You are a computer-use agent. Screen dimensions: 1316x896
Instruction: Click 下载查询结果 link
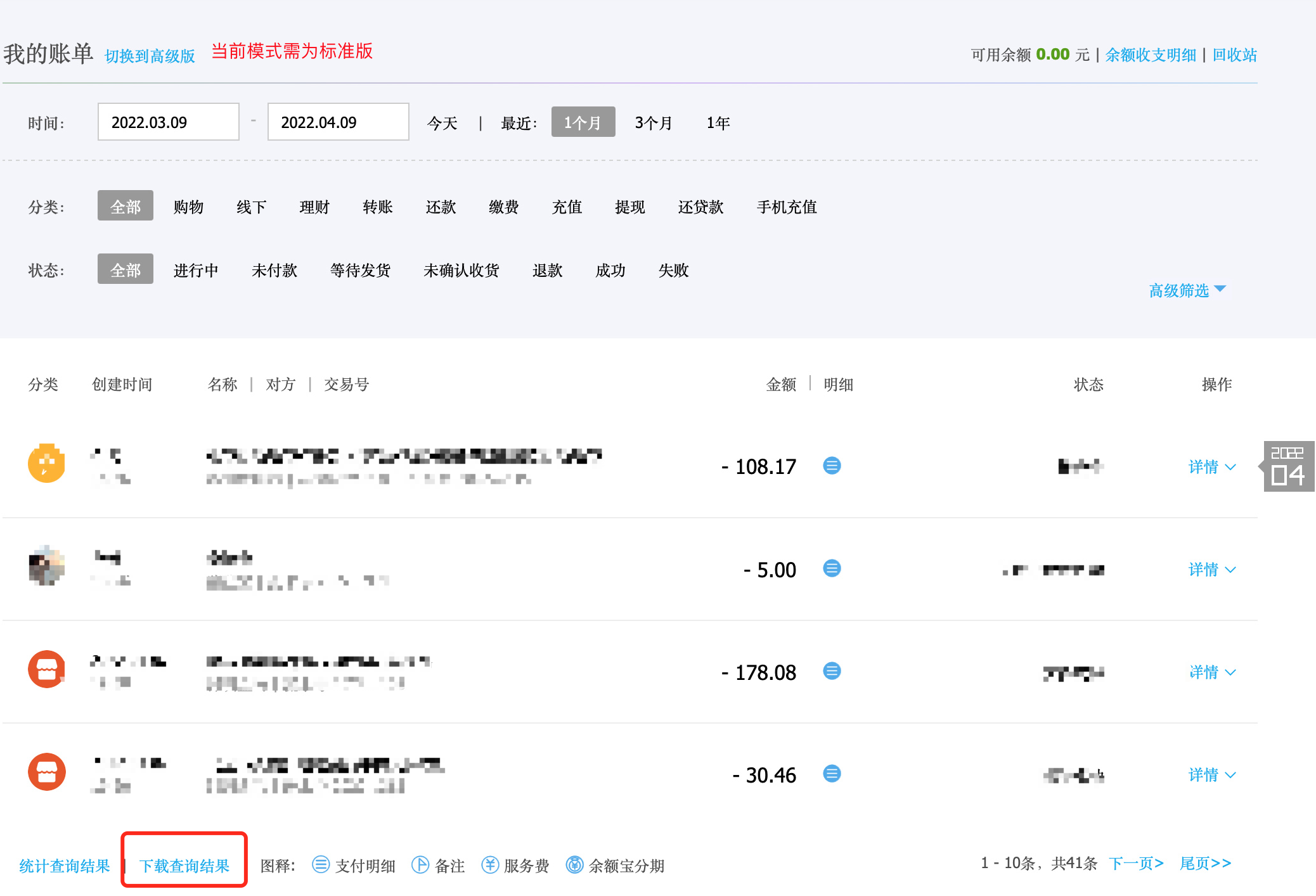pos(184,866)
